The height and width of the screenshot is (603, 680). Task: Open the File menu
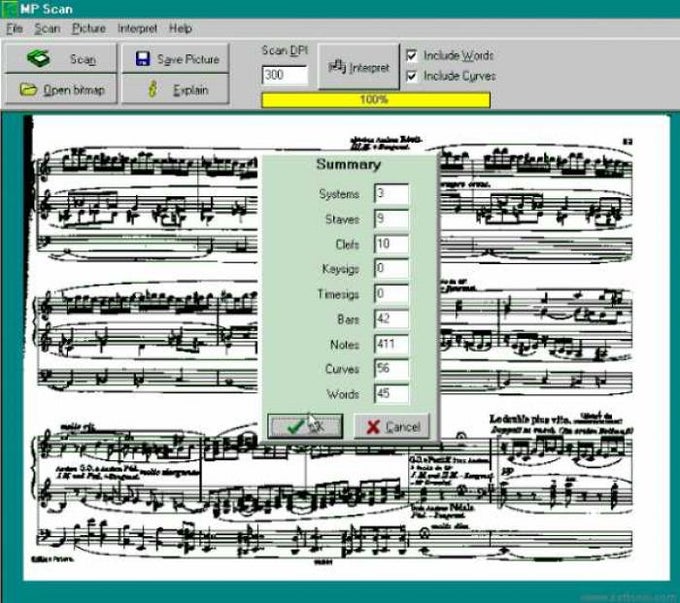click(x=14, y=29)
